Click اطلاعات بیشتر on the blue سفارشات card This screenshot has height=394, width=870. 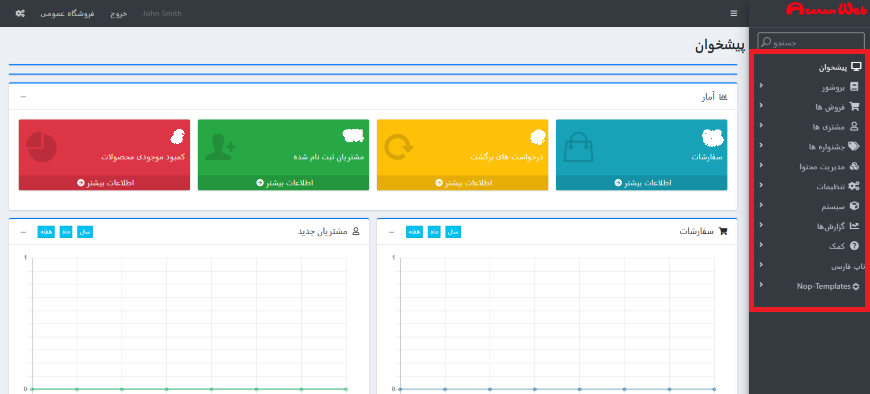tap(641, 183)
